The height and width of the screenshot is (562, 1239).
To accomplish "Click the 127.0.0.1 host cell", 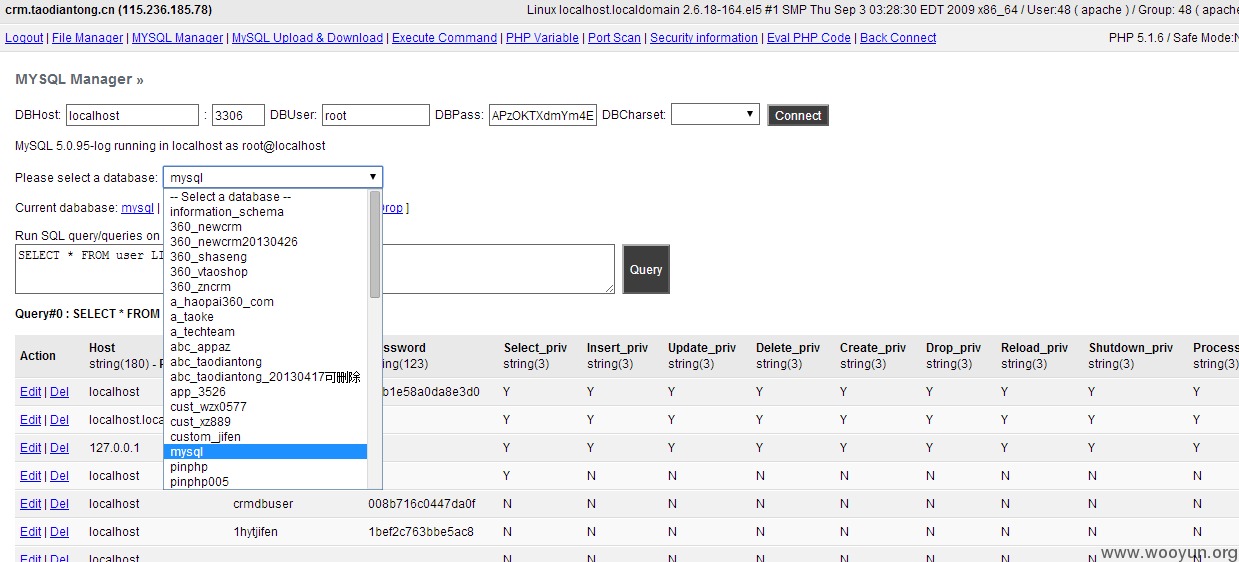I will pyautogui.click(x=114, y=448).
